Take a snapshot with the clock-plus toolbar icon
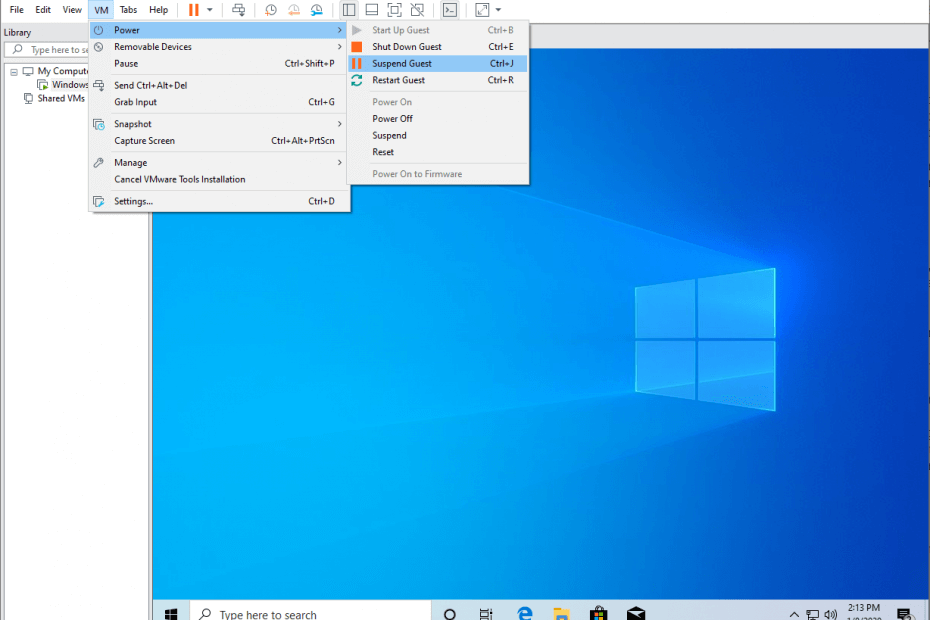The width and height of the screenshot is (930, 620). pos(270,10)
